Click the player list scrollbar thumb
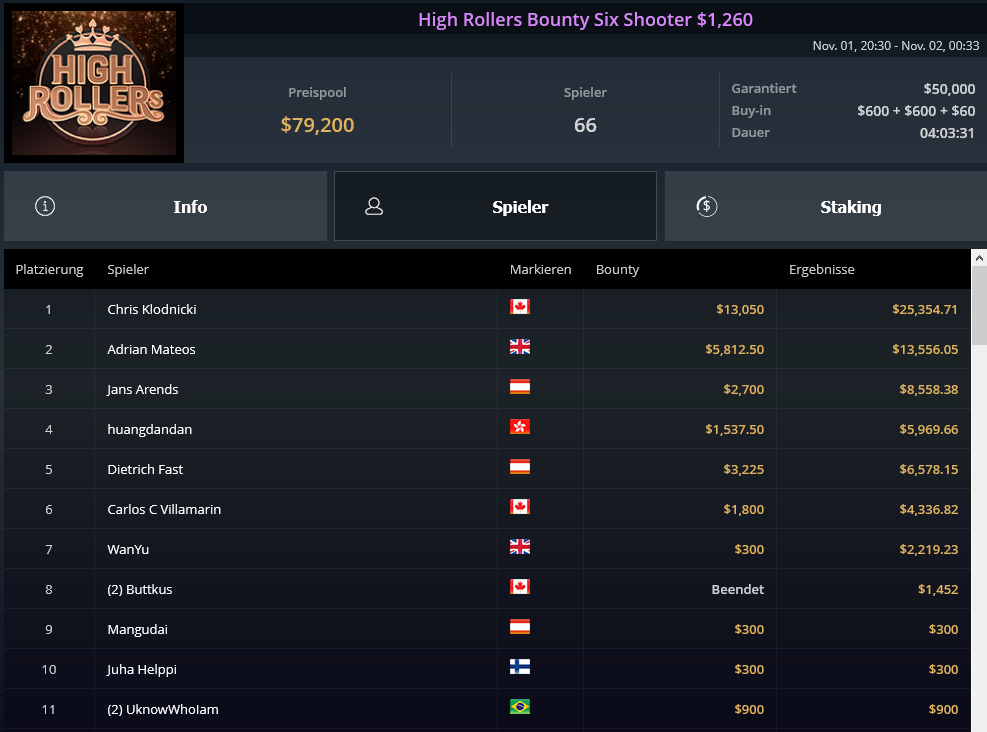This screenshot has width=987, height=732. 979,305
